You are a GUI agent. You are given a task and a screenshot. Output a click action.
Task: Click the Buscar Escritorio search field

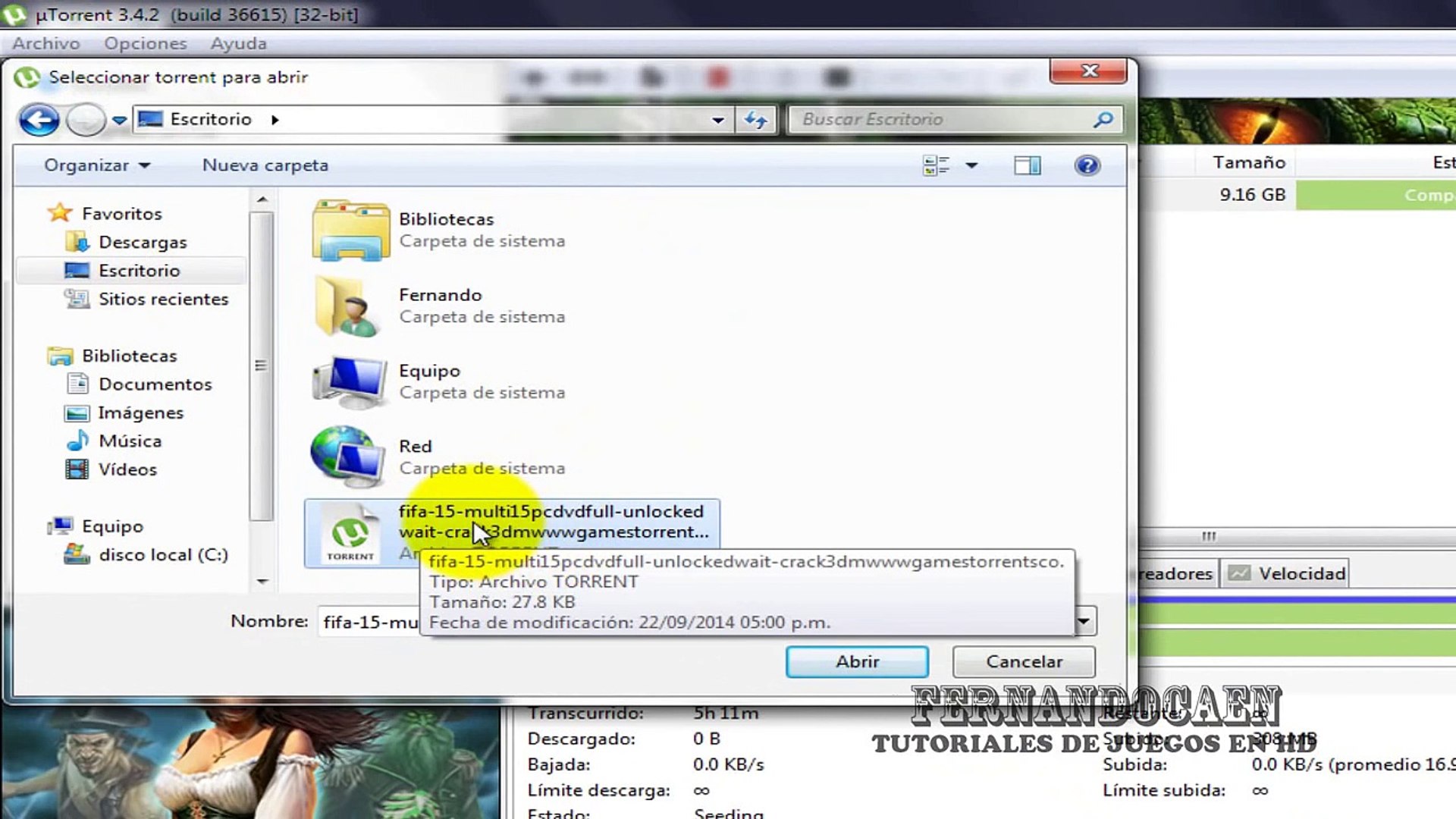(x=940, y=120)
